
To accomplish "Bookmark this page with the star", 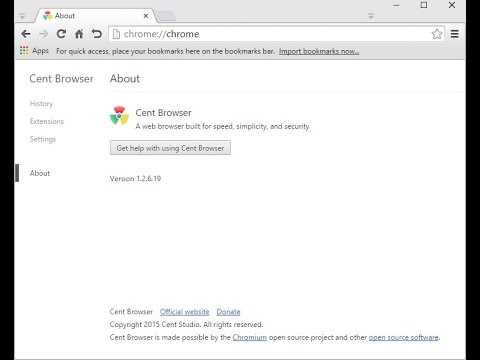I will pyautogui.click(x=437, y=34).
